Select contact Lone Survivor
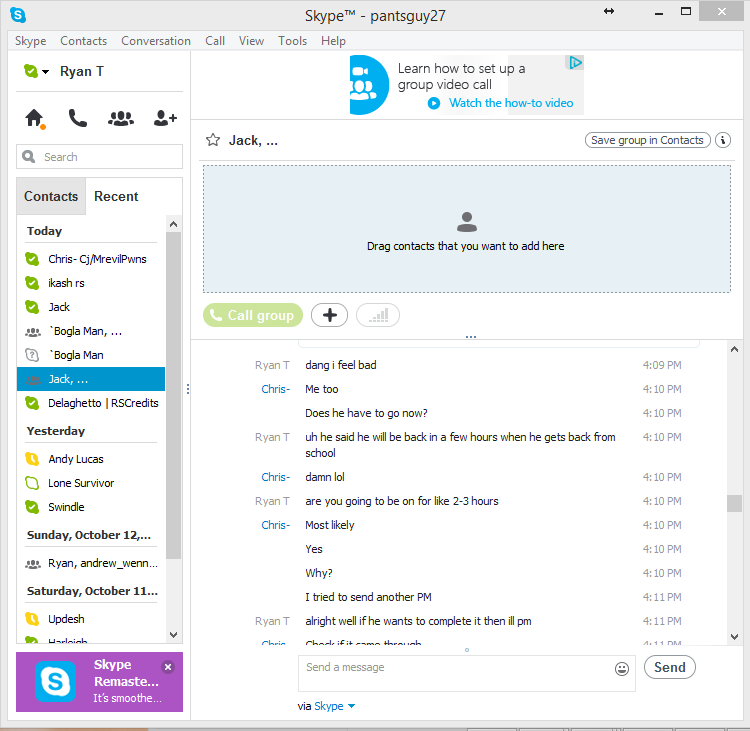The width and height of the screenshot is (750, 731). [91, 483]
